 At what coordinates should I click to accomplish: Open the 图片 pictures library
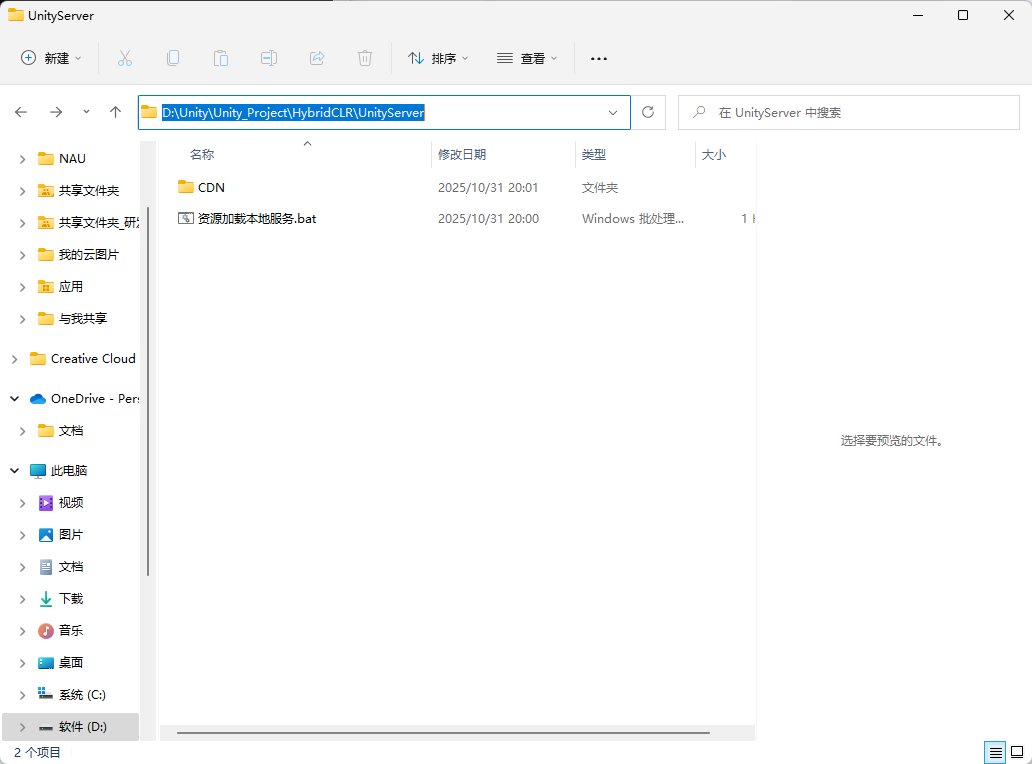61,534
